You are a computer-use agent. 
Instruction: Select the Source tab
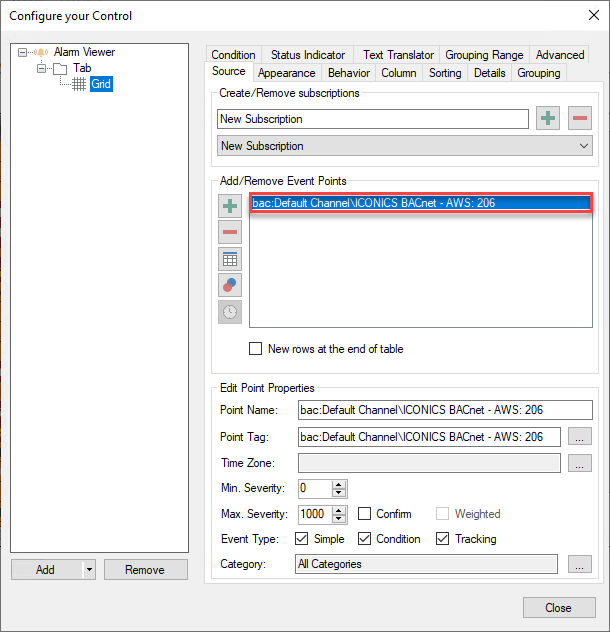(229, 71)
